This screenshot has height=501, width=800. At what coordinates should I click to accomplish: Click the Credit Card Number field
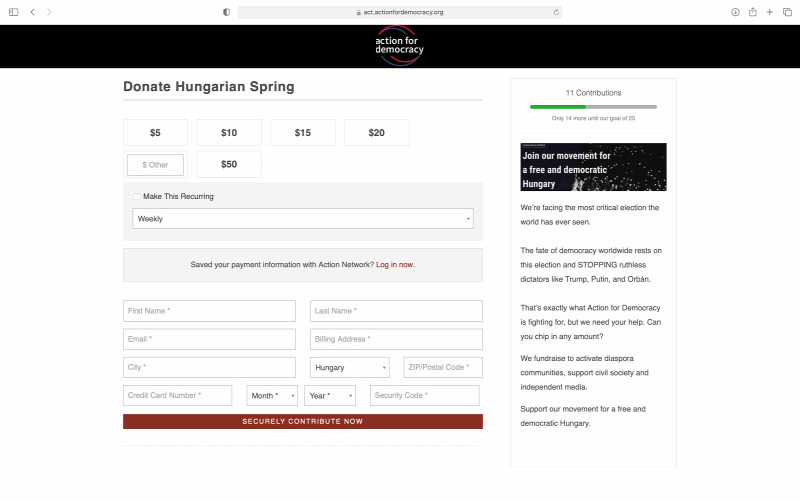click(178, 395)
